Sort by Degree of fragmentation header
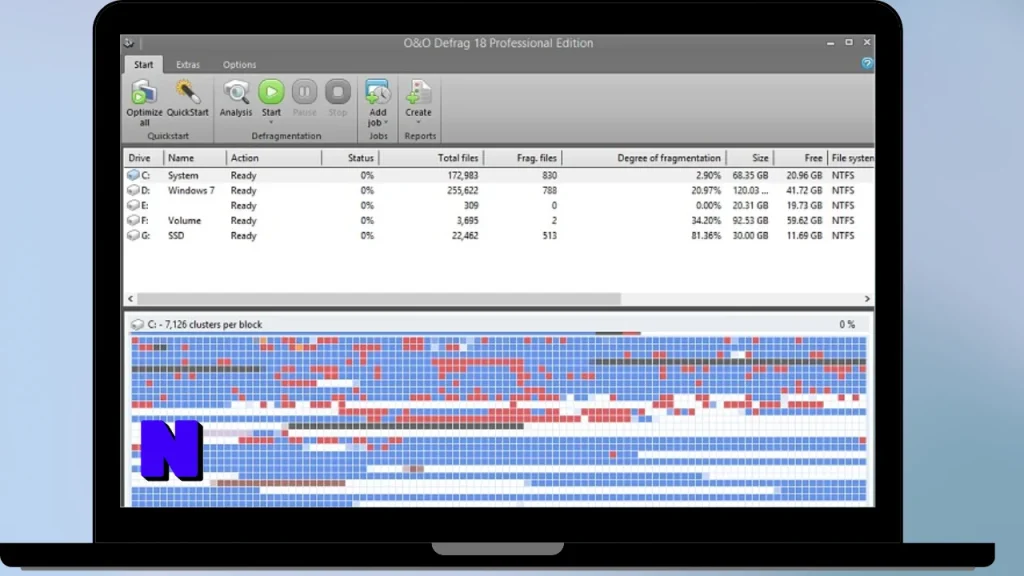Viewport: 1024px width, 576px height. (x=645, y=158)
